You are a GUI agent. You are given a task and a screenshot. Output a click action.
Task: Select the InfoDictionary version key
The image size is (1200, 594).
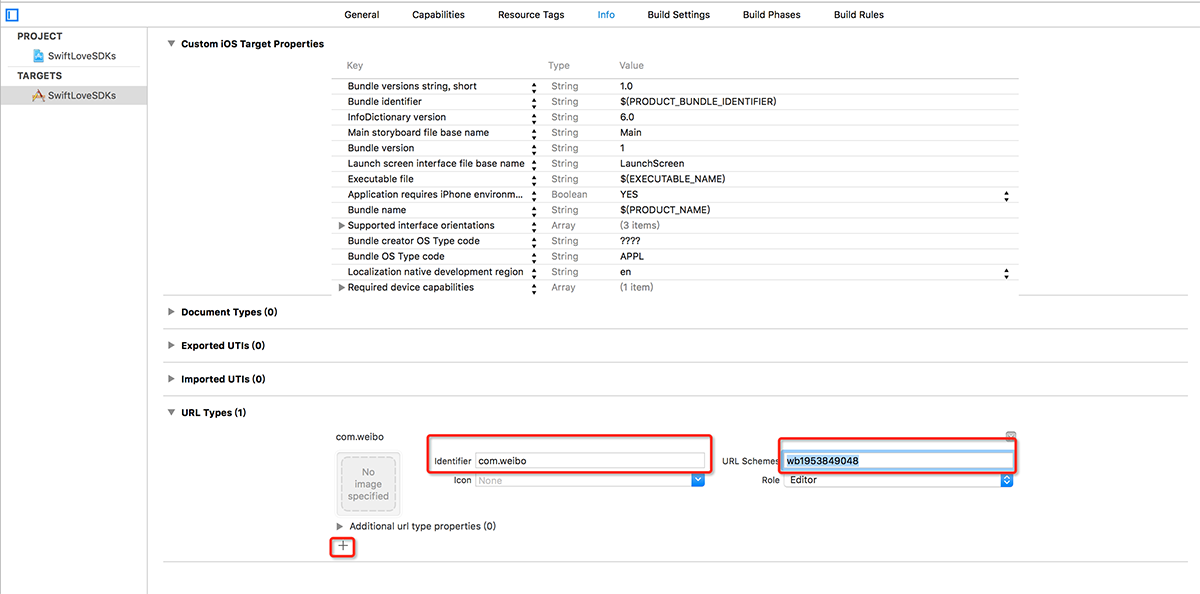[x=397, y=117]
